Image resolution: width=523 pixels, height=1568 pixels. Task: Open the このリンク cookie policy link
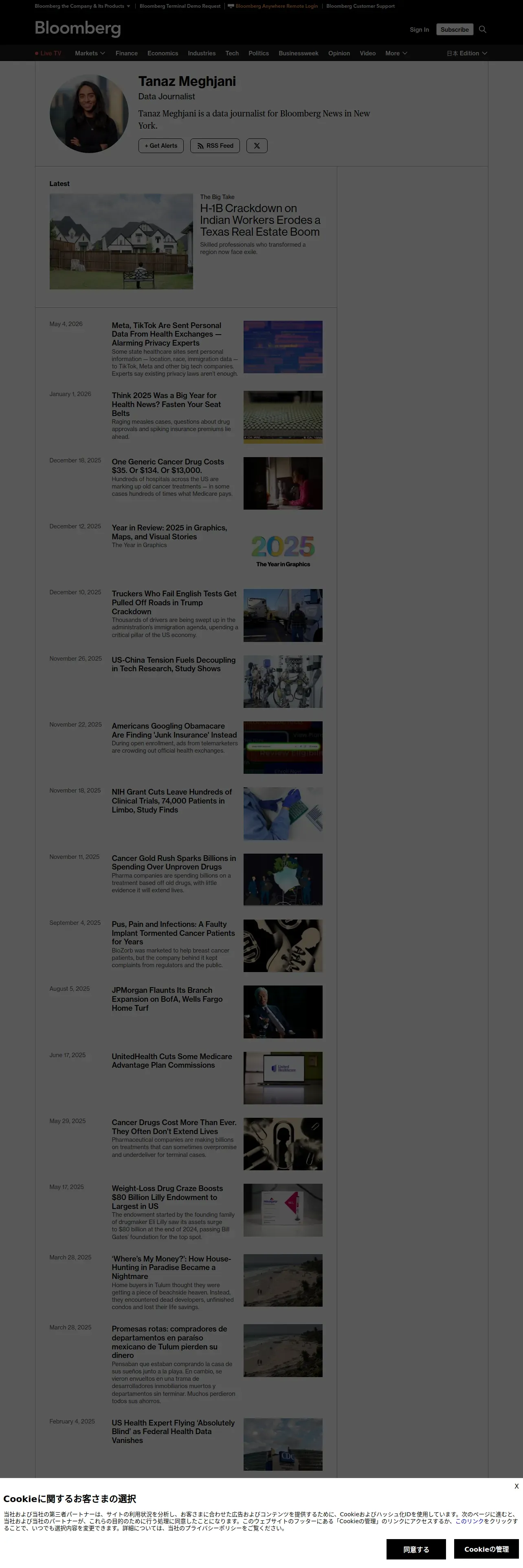469,1521
